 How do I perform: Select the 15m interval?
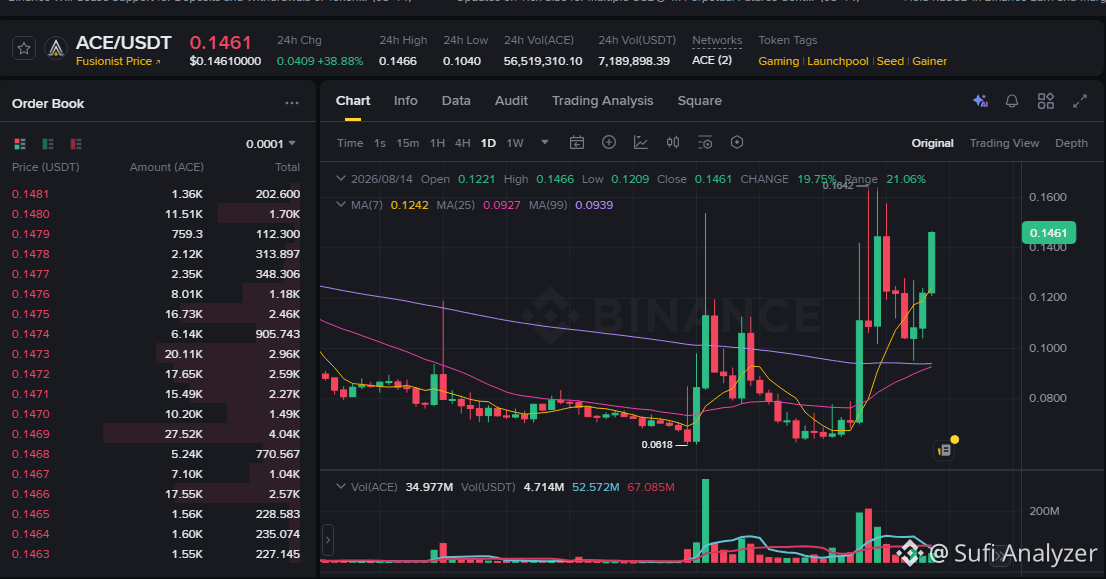tap(407, 143)
